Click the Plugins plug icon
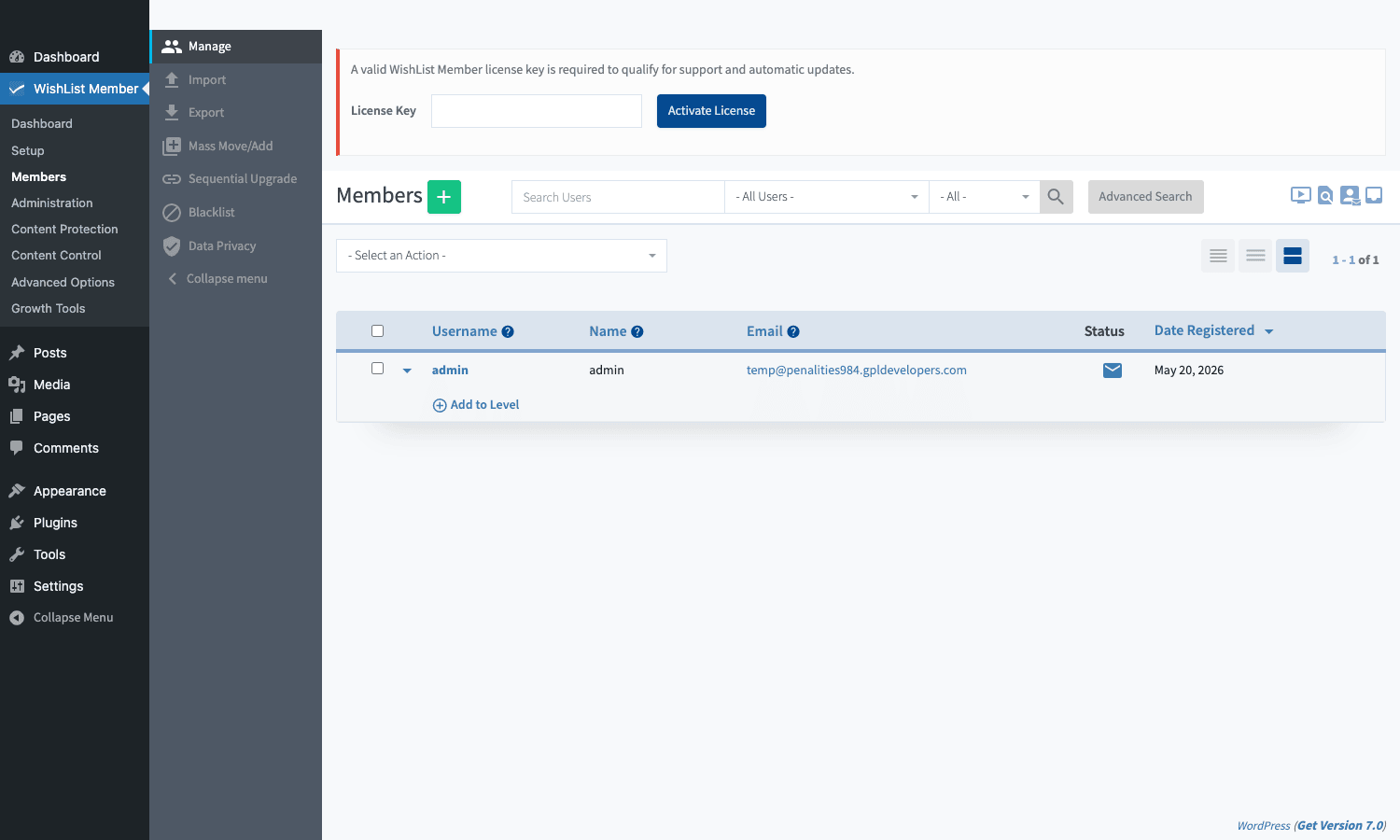 tap(17, 523)
